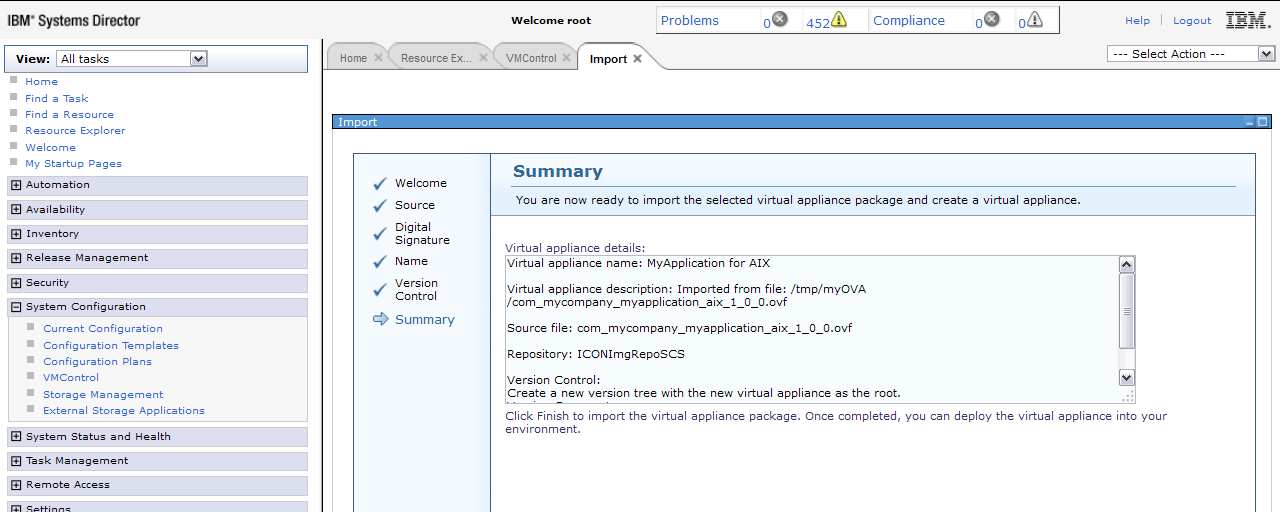Expand the Task Management section
The width and height of the screenshot is (1280, 512).
click(x=16, y=461)
